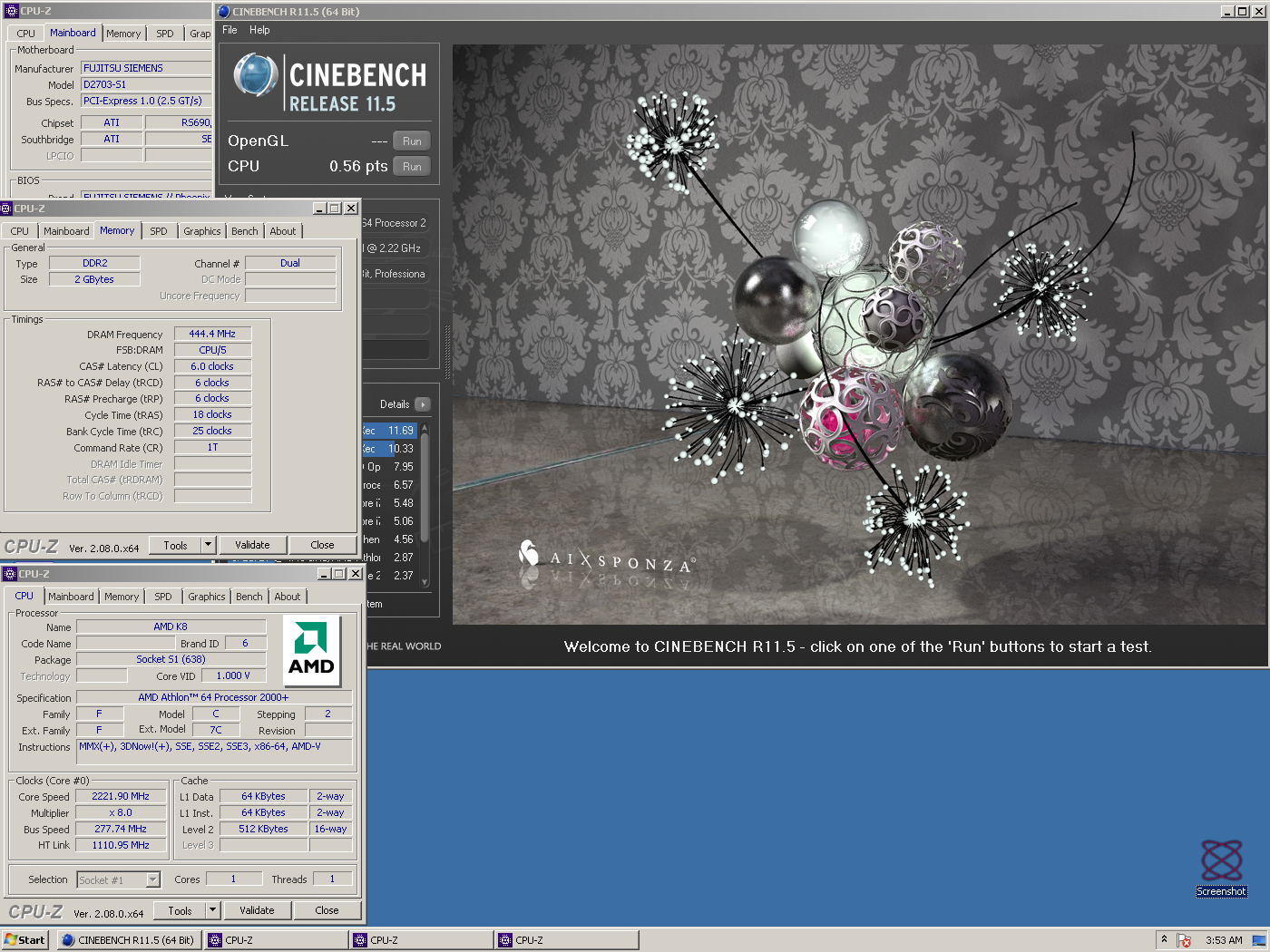The width and height of the screenshot is (1270, 952).
Task: Select the 7.95 ranking row
Action: 390,467
